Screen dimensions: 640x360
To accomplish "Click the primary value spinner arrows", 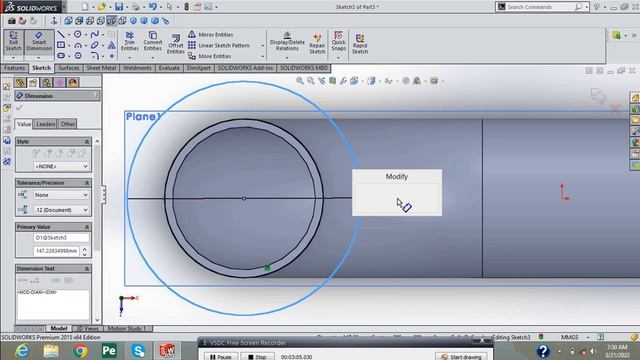I will coord(84,251).
